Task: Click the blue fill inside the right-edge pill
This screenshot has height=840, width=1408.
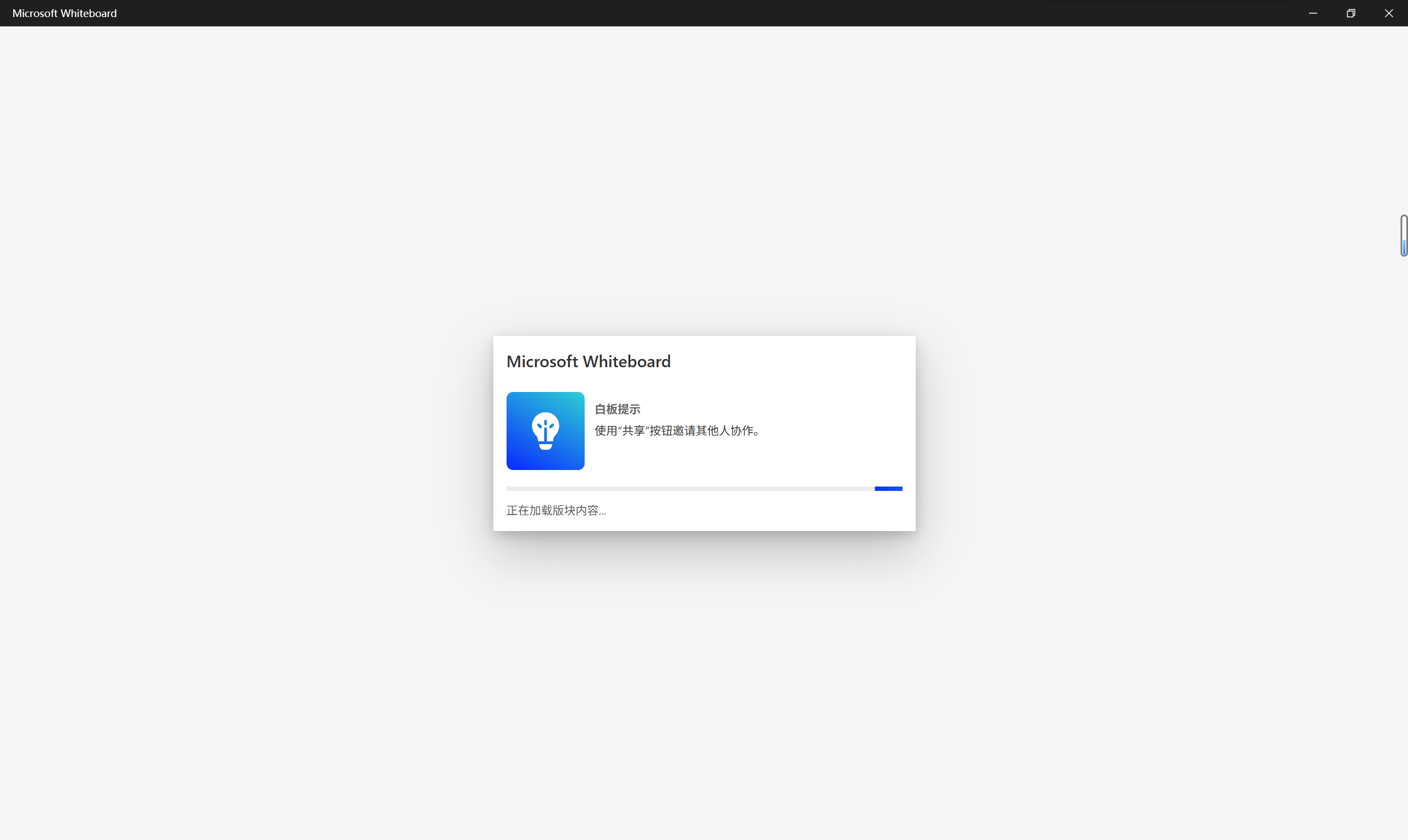Action: tap(1405, 247)
